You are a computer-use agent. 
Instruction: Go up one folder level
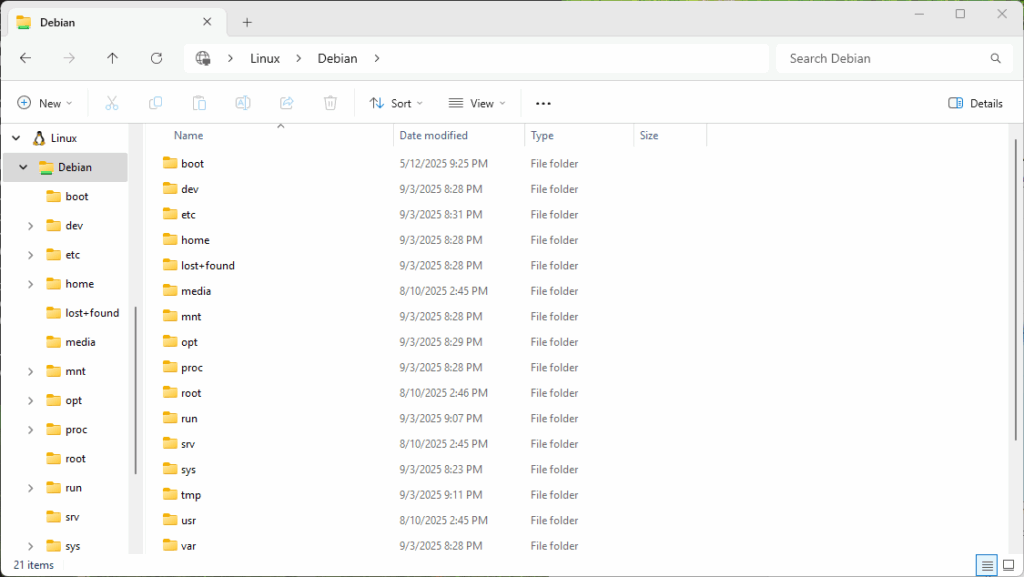[112, 58]
